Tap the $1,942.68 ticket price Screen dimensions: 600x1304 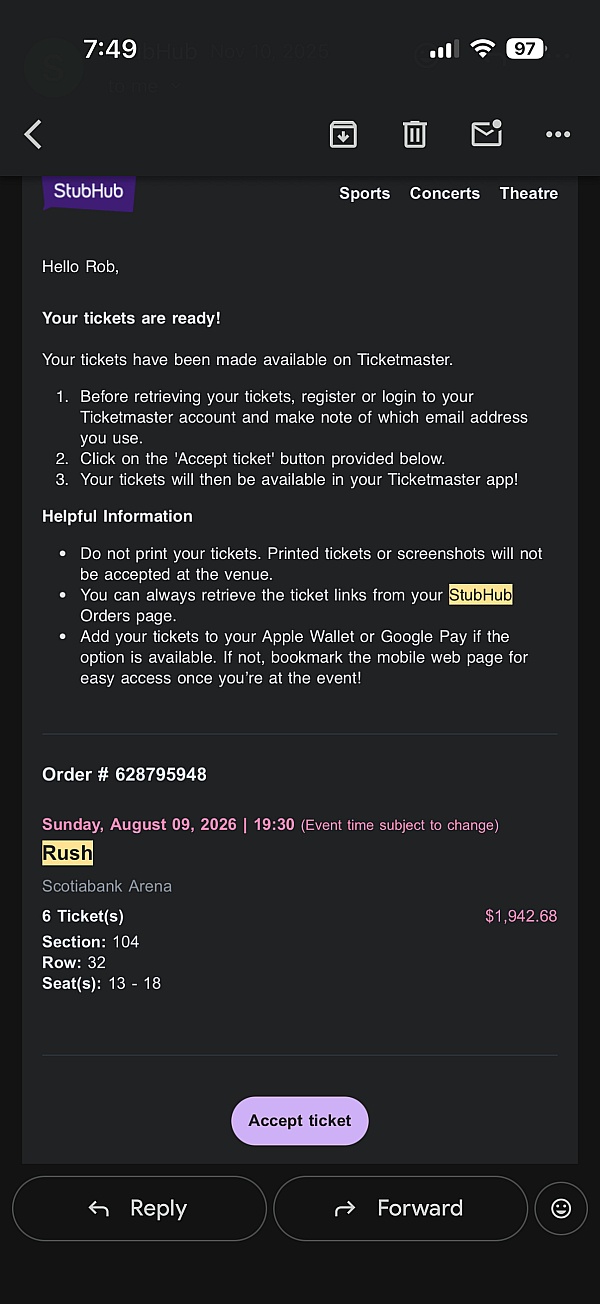521,916
